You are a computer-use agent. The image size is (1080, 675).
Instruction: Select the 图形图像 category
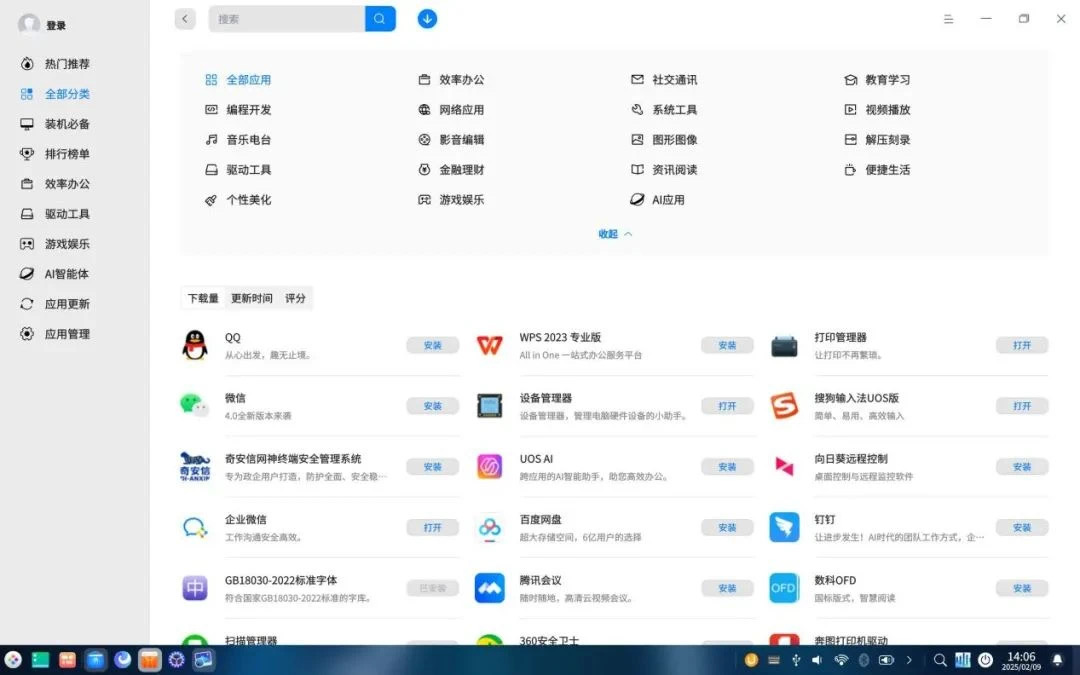(664, 140)
